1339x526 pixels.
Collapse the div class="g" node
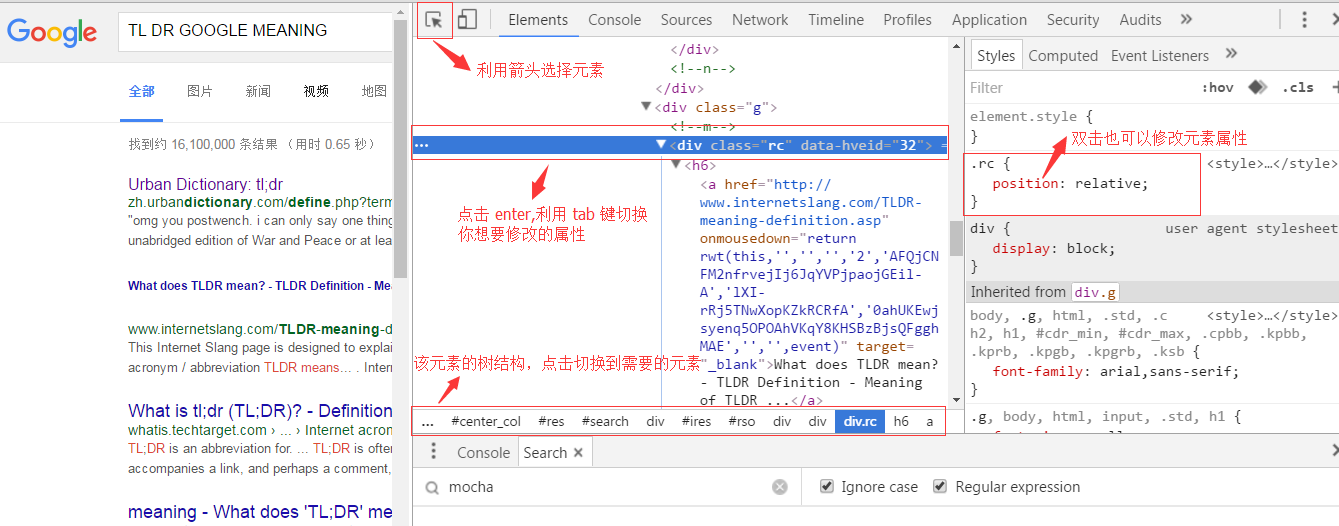pyautogui.click(x=646, y=107)
